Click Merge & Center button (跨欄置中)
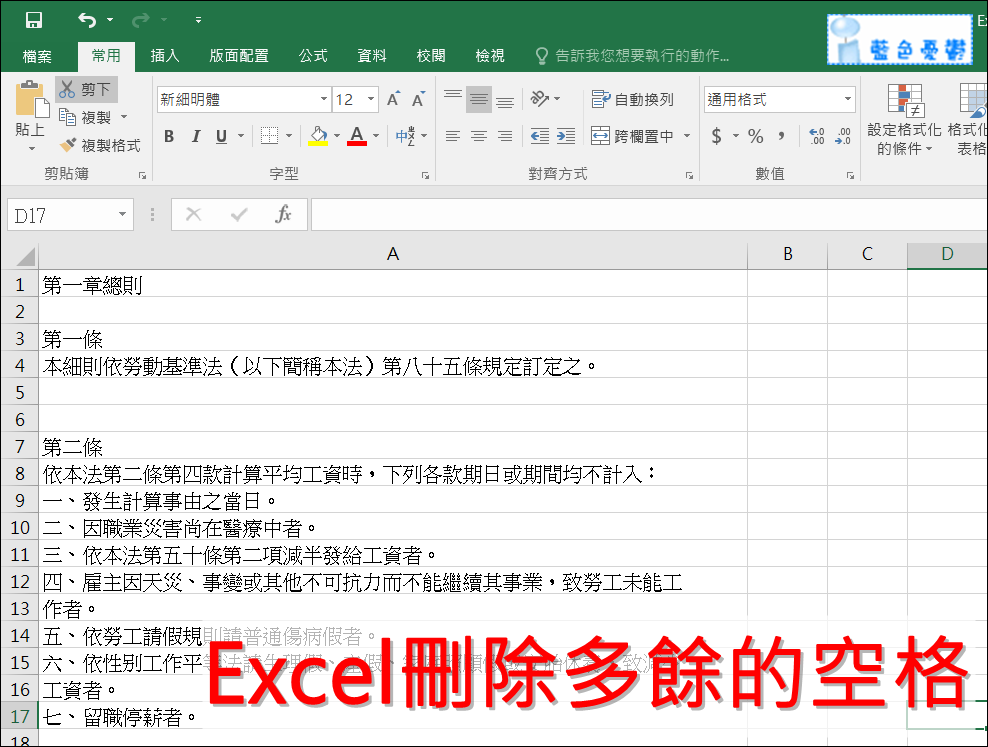This screenshot has width=988, height=747. point(633,135)
